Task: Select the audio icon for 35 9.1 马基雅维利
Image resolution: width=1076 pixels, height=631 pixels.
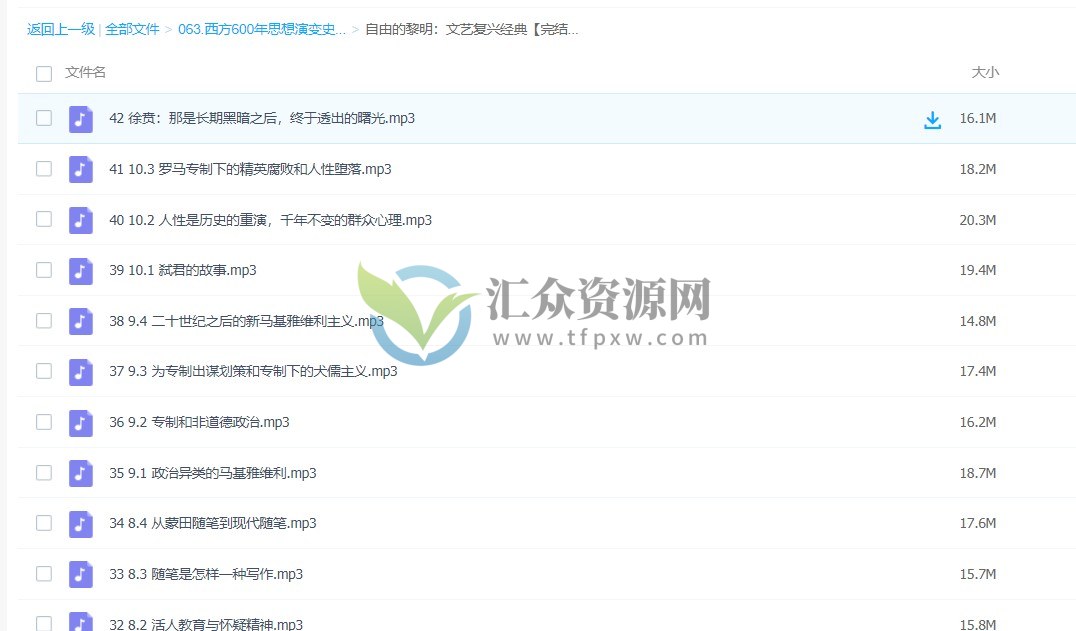Action: tap(80, 472)
